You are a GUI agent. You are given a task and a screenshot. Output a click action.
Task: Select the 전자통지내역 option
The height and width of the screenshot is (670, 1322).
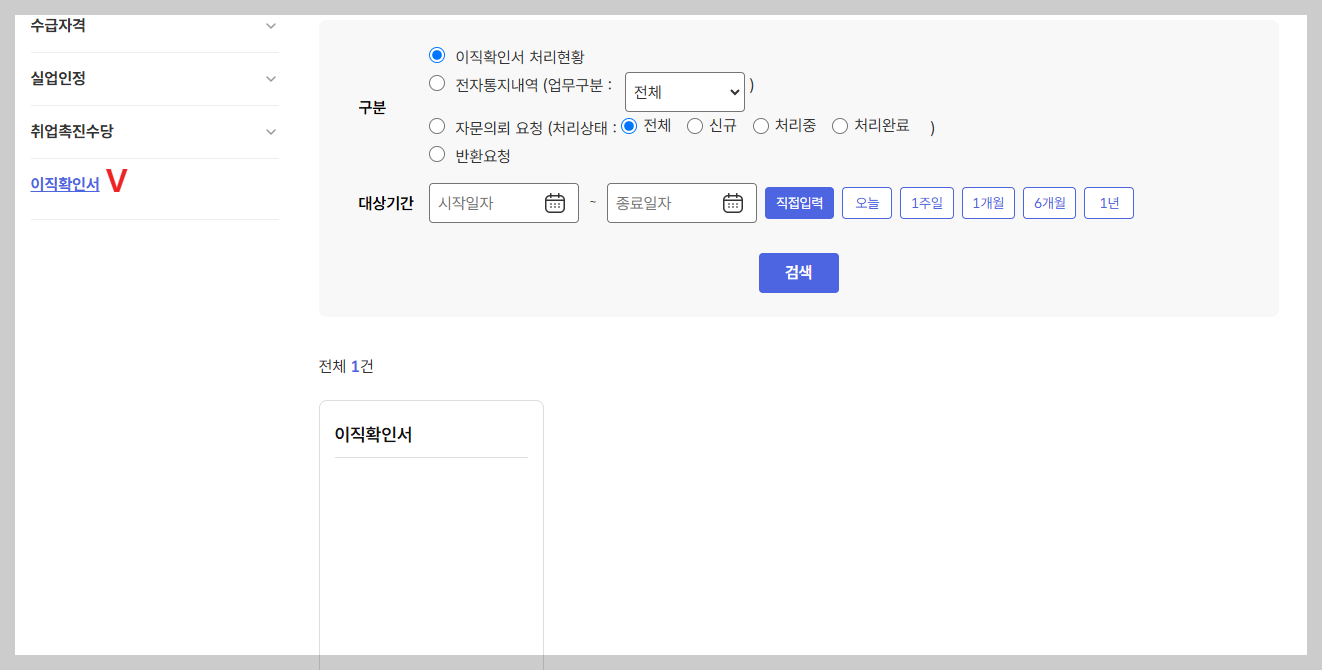coord(436,83)
